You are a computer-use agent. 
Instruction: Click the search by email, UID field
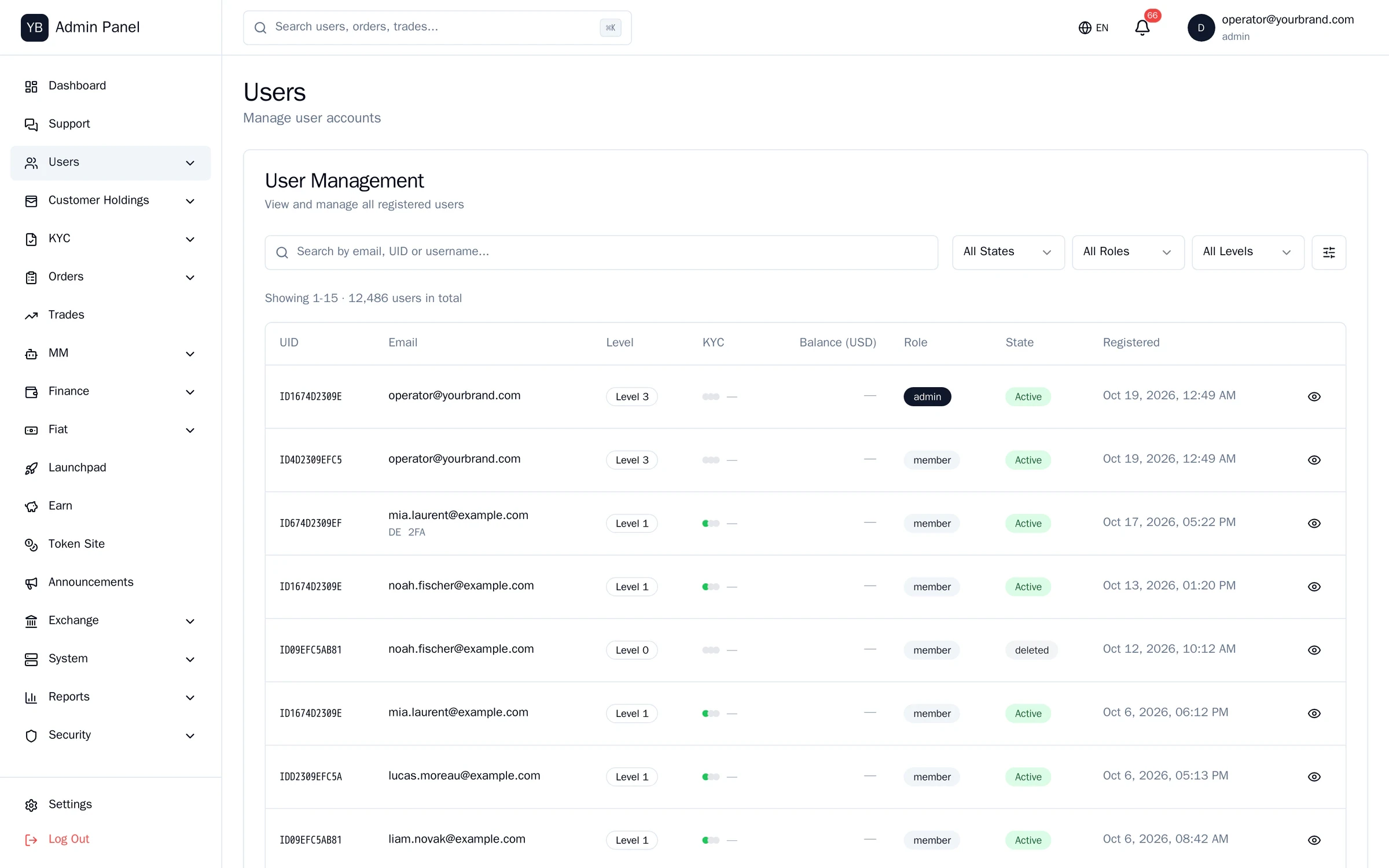pos(601,252)
